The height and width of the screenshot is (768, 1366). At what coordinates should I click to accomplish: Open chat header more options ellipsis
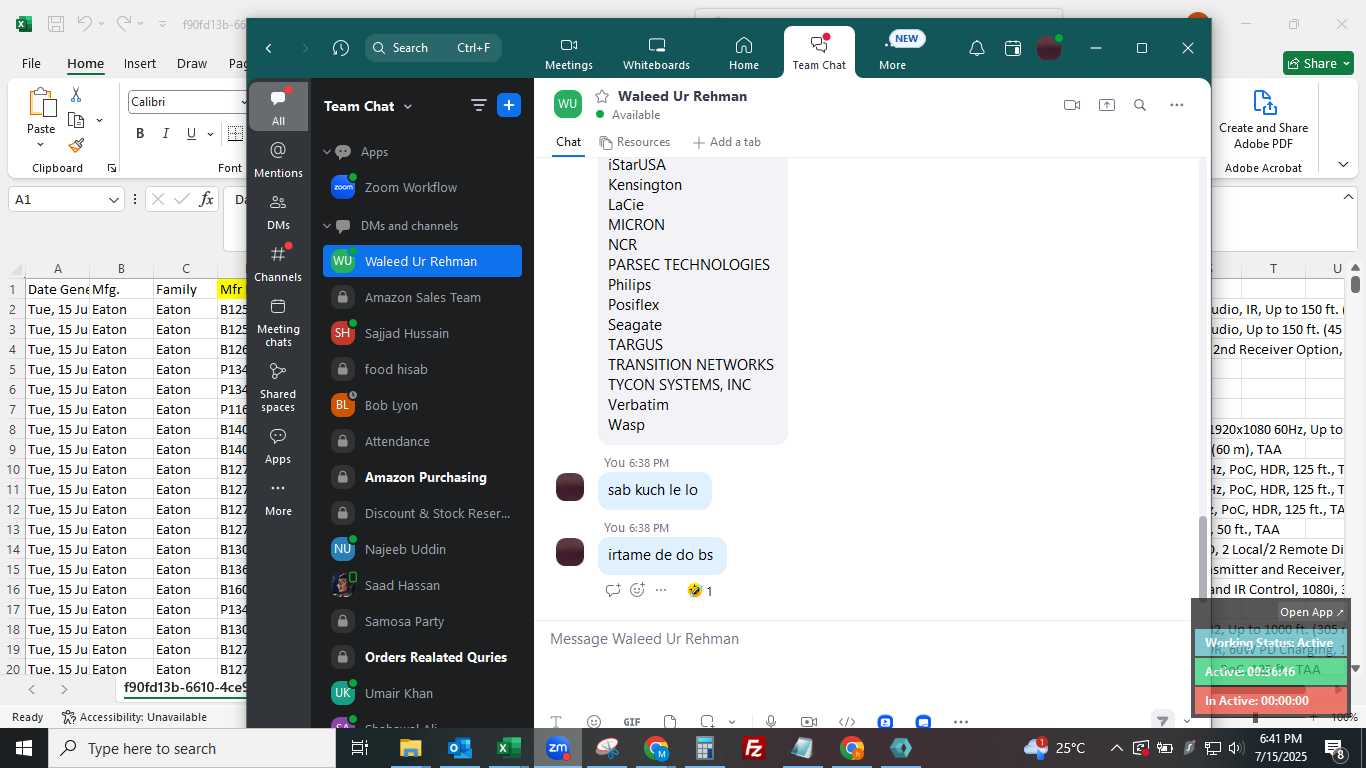pyautogui.click(x=1177, y=105)
